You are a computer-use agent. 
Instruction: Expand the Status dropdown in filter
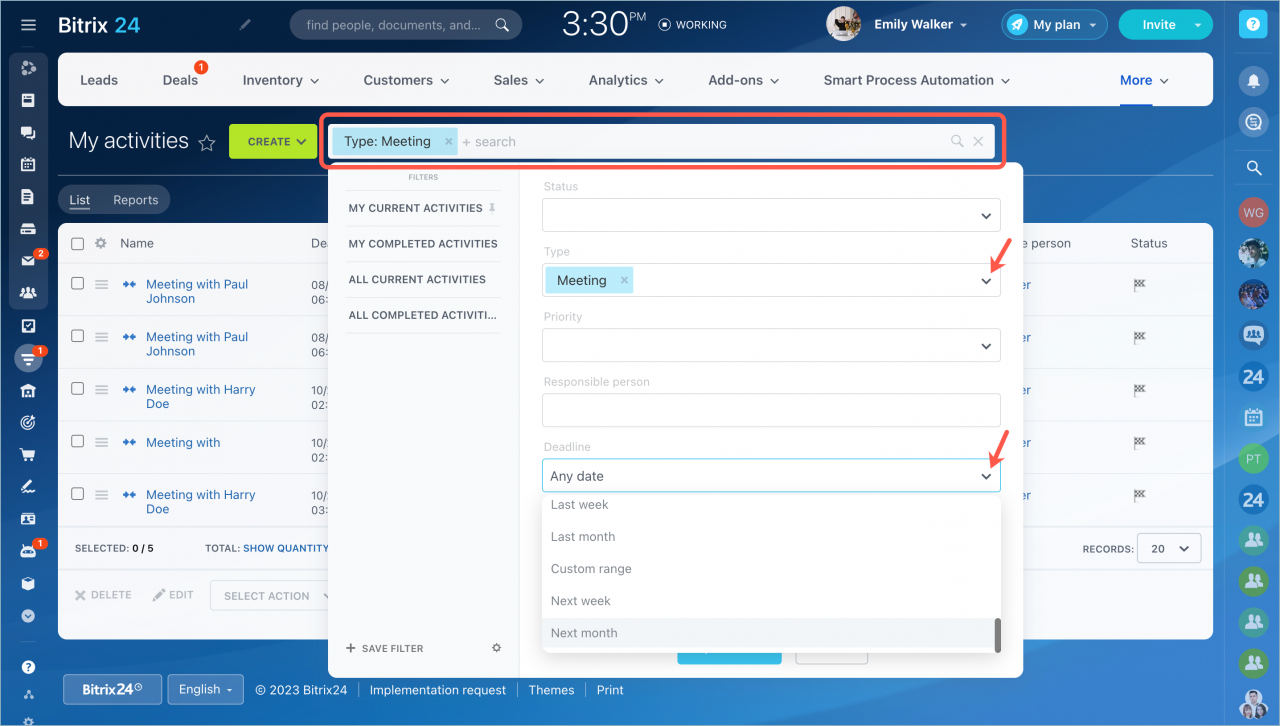coord(986,216)
